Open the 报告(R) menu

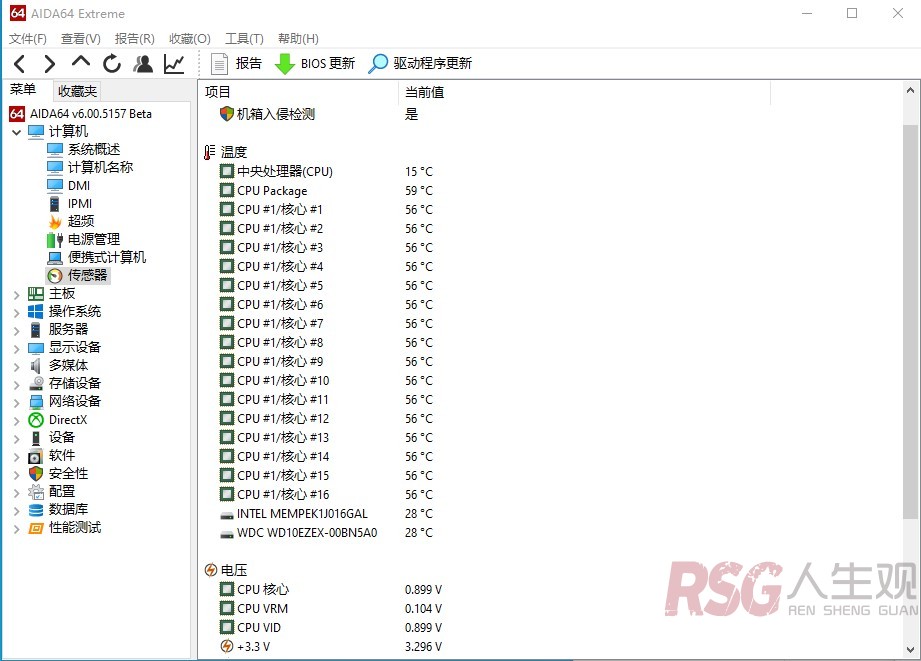click(135, 39)
